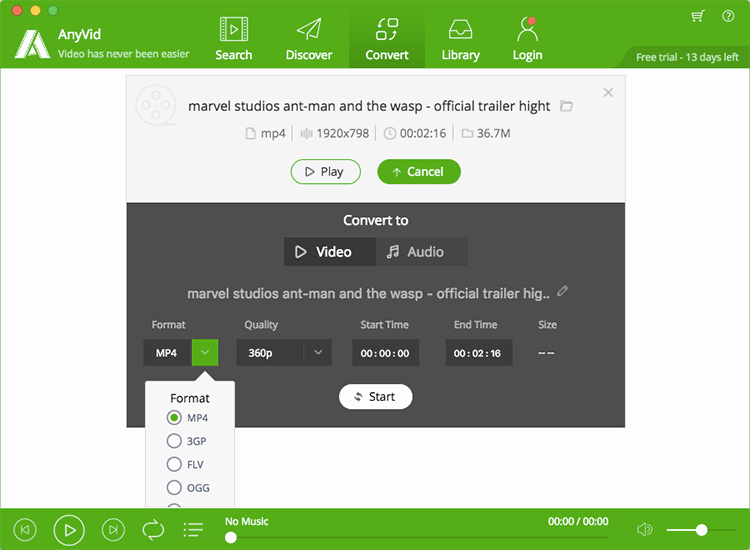Collapse the Format dropdown arrow
This screenshot has width=750, height=550.
click(x=205, y=352)
